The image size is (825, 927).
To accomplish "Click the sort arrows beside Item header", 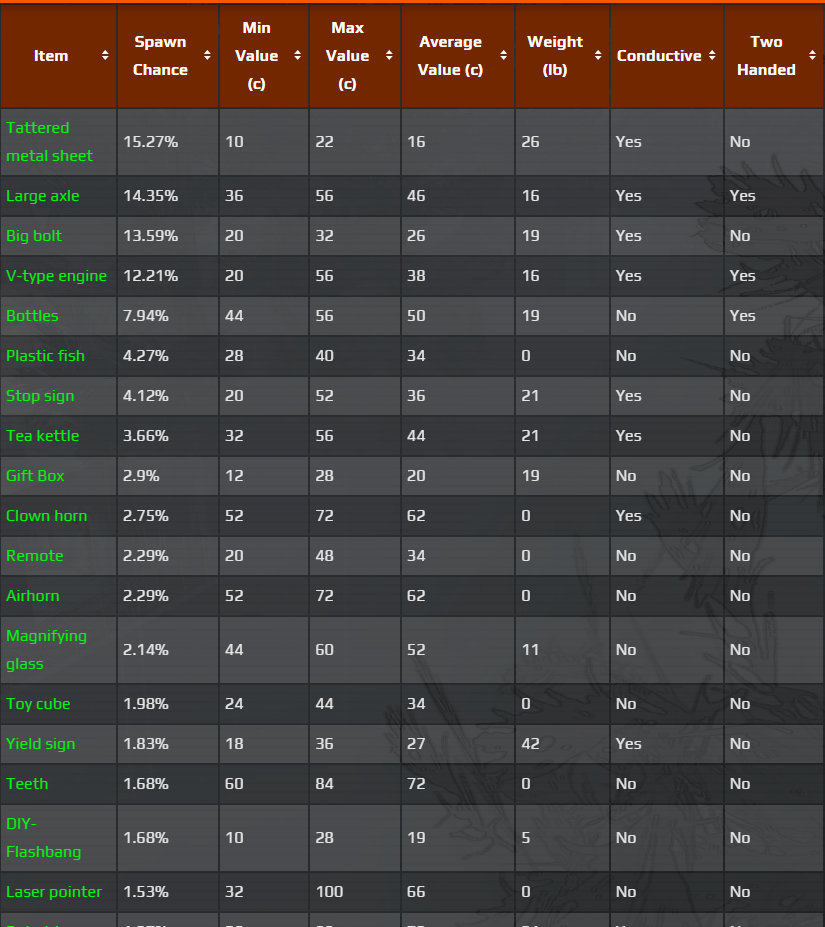I will (x=105, y=56).
